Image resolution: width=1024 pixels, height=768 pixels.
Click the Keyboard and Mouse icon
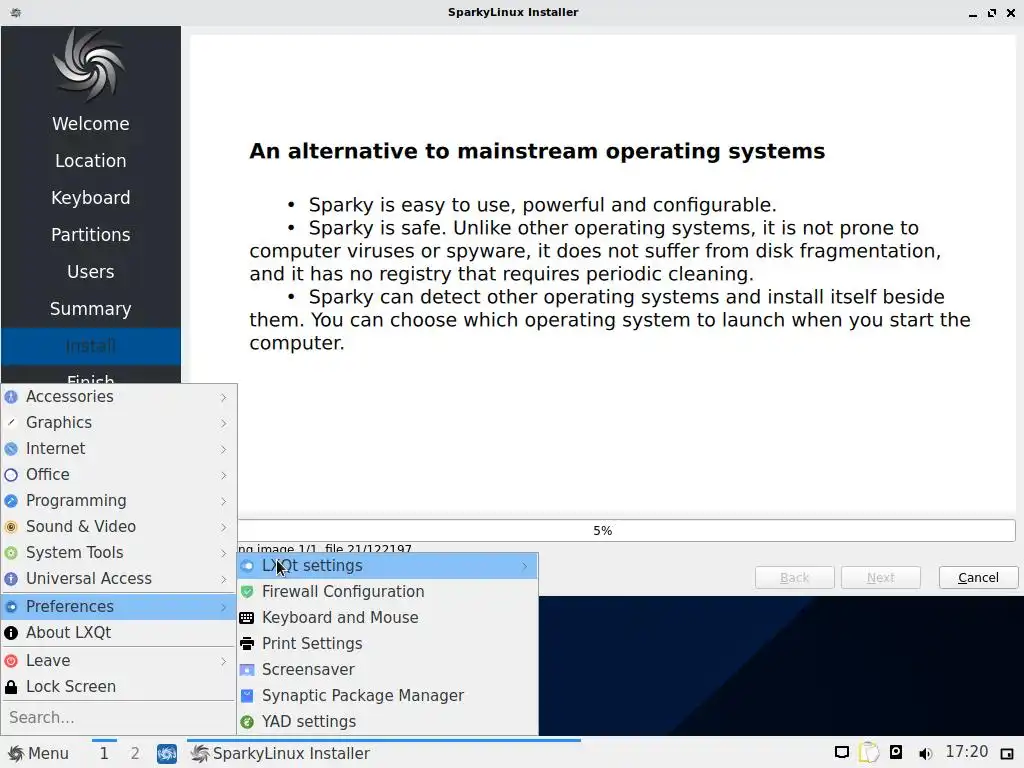coord(247,618)
